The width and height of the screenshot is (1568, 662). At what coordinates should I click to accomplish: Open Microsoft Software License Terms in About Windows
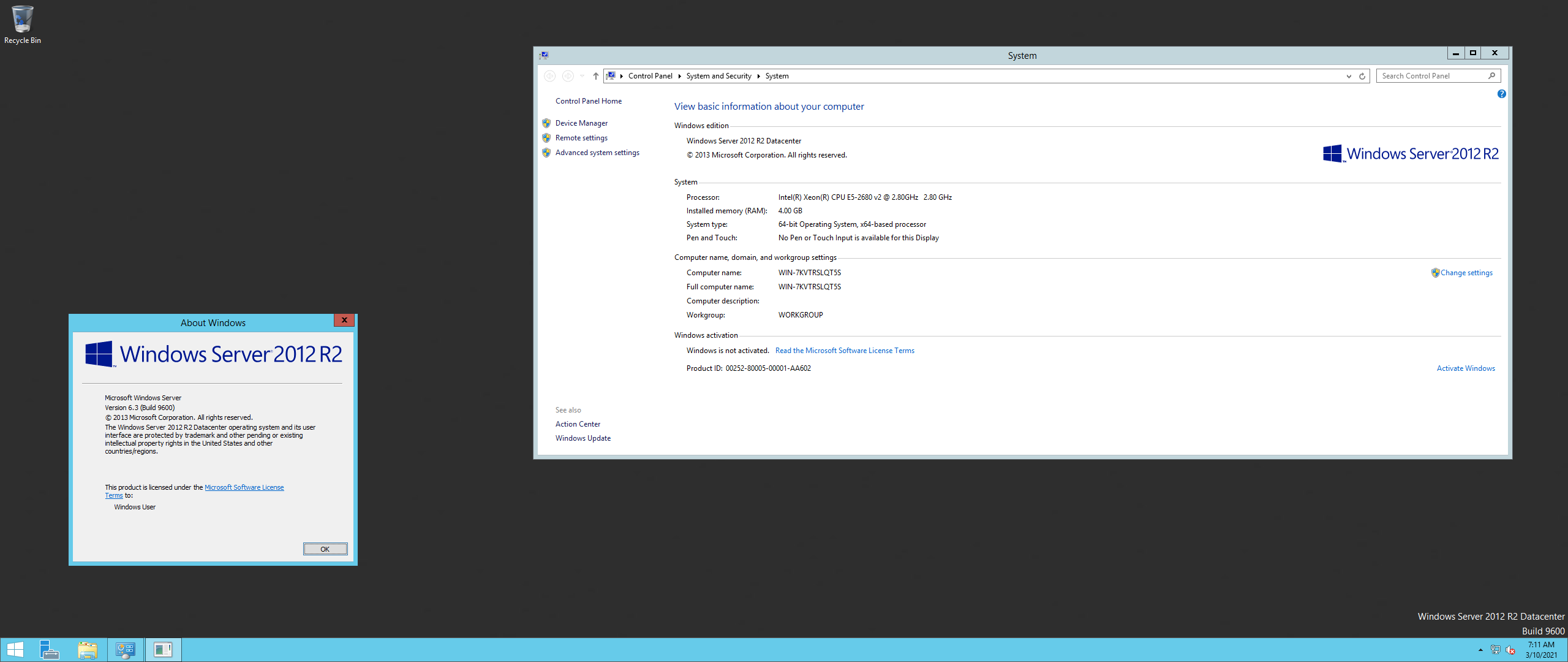(244, 488)
